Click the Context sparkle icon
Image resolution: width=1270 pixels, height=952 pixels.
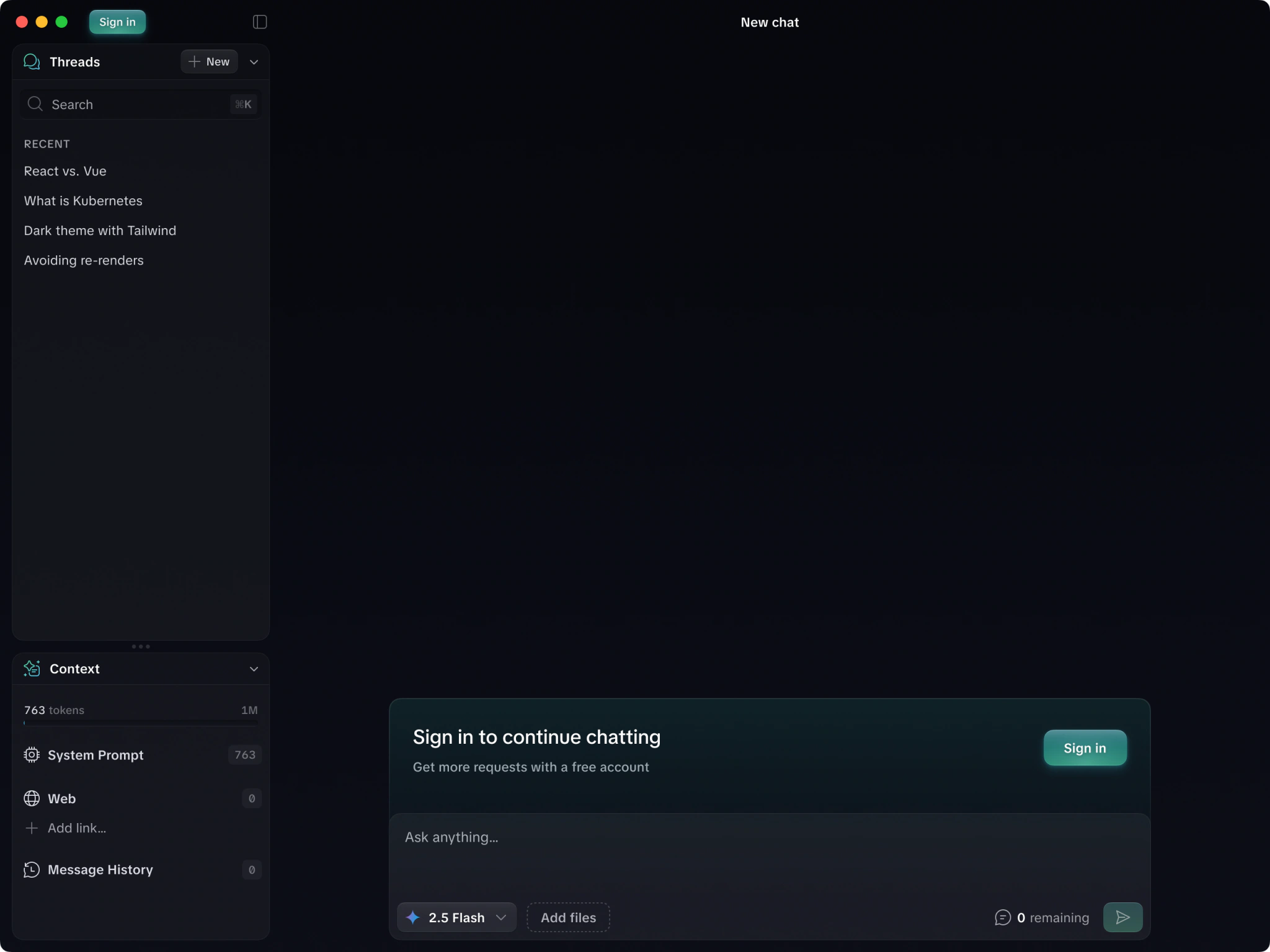click(32, 669)
